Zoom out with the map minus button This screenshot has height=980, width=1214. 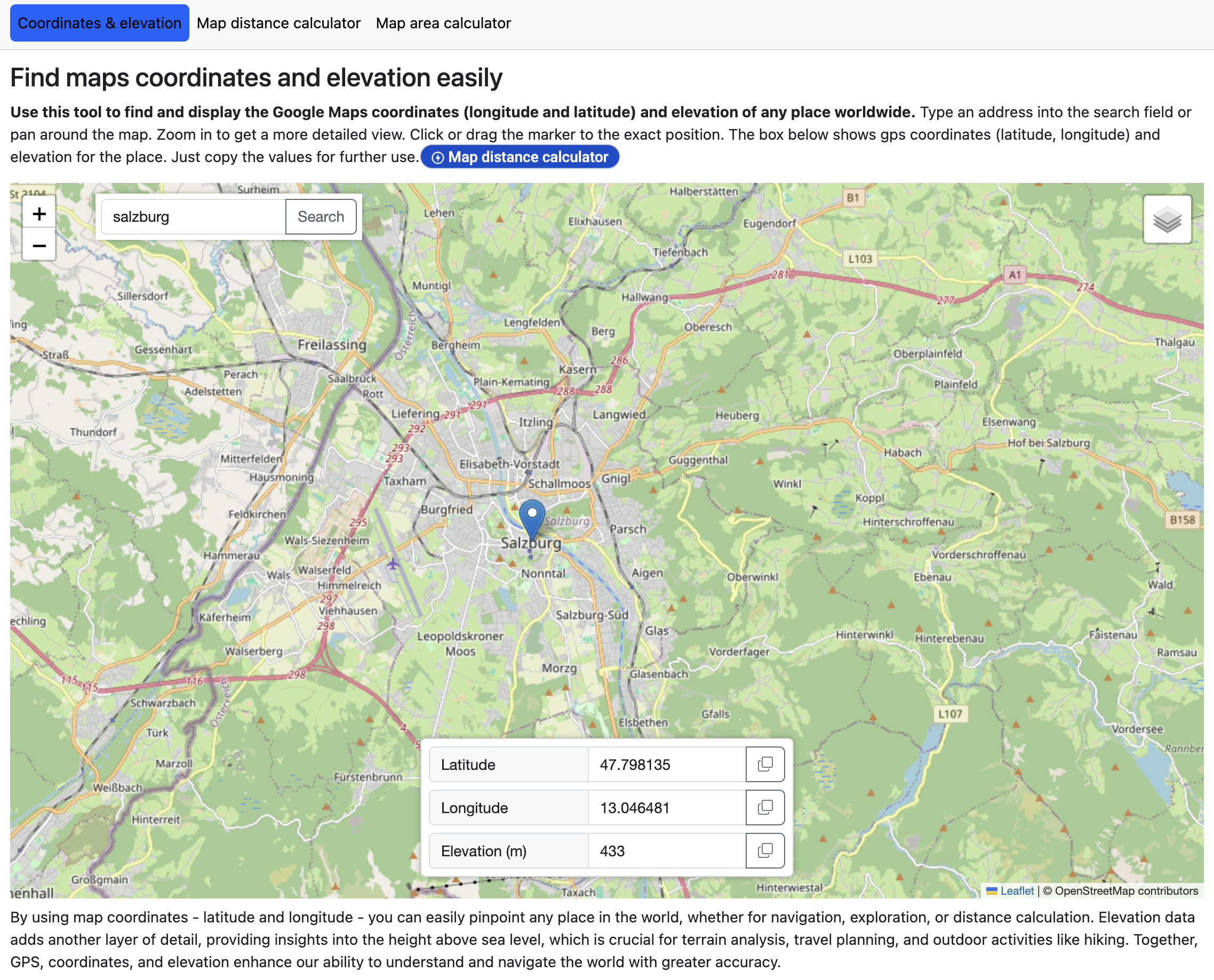click(x=39, y=246)
